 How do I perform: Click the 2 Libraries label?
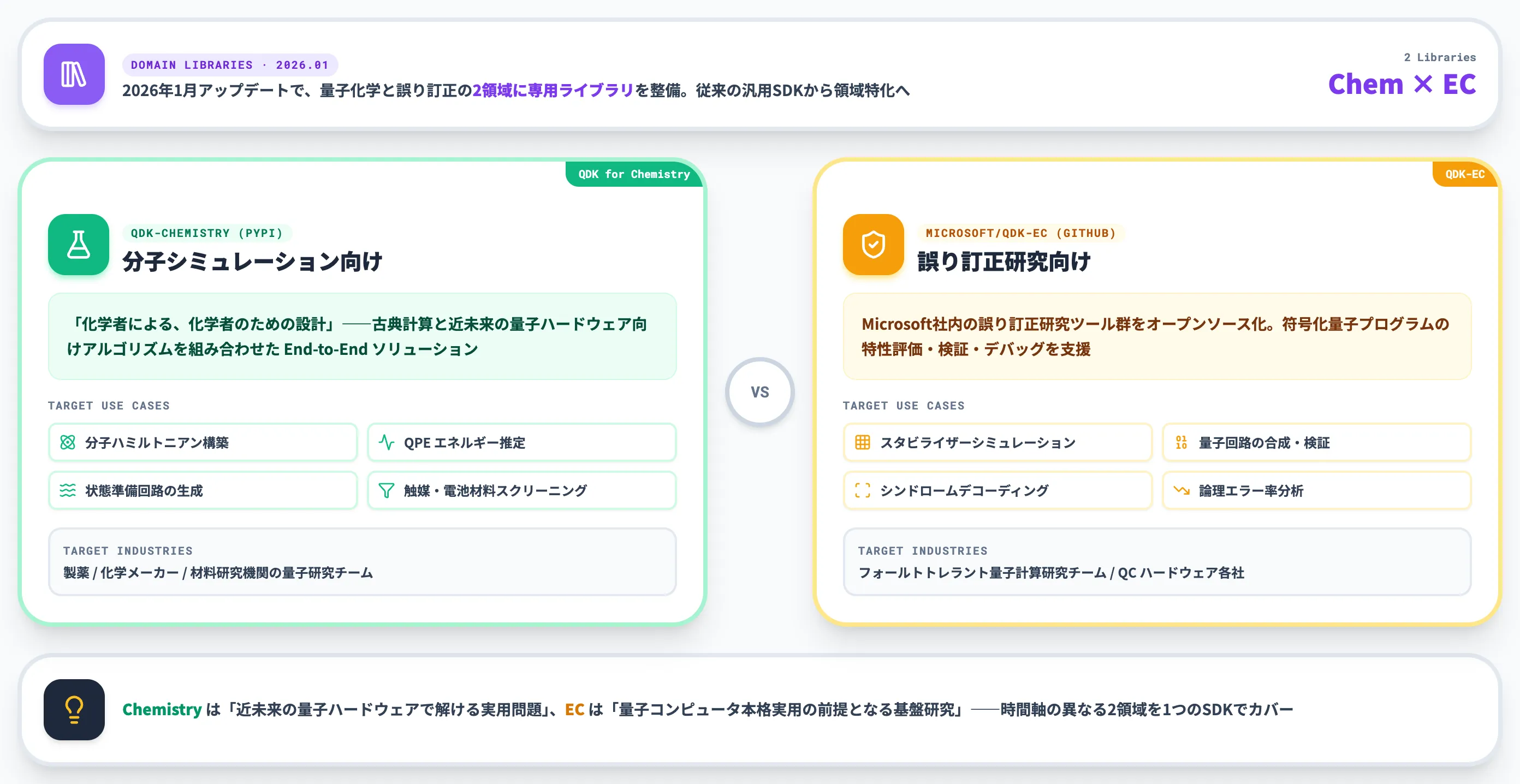pos(1440,57)
